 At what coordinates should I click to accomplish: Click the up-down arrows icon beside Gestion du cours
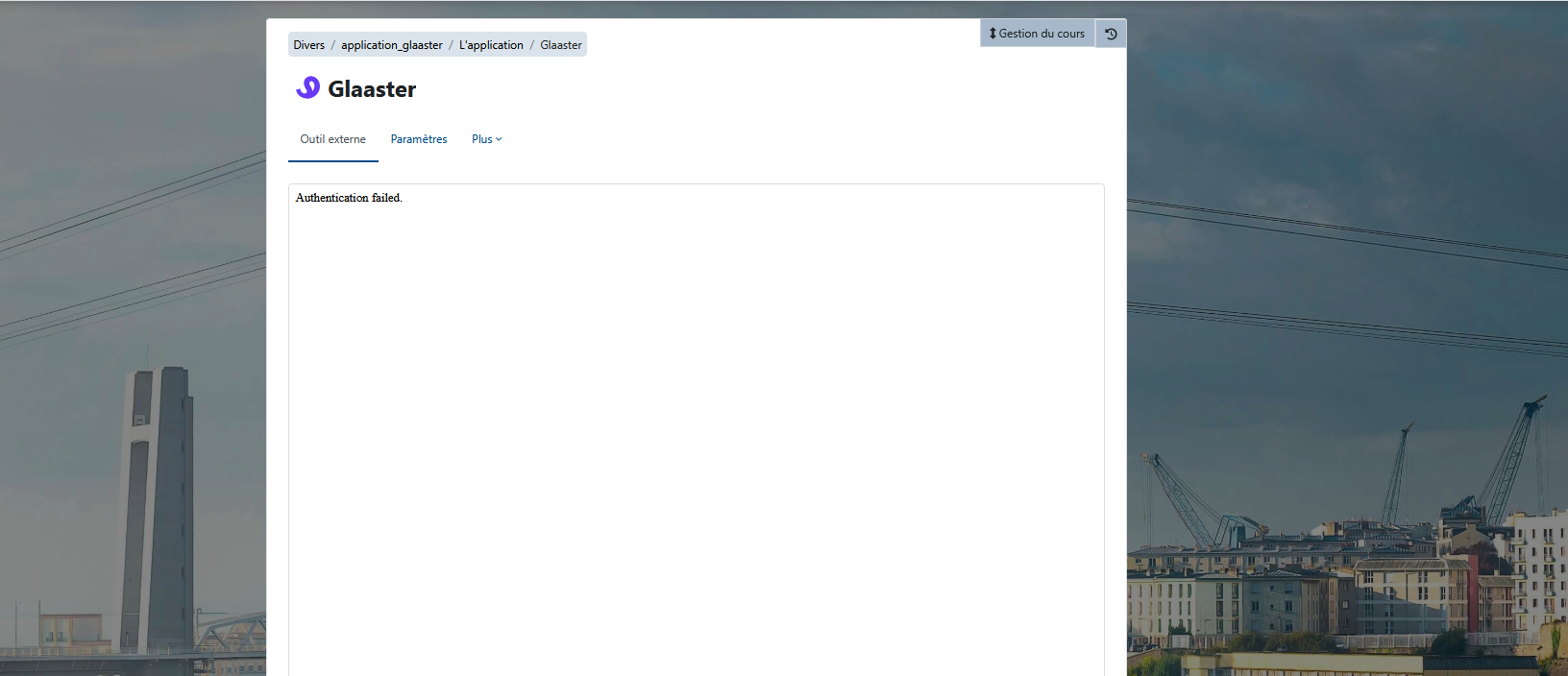click(x=992, y=34)
